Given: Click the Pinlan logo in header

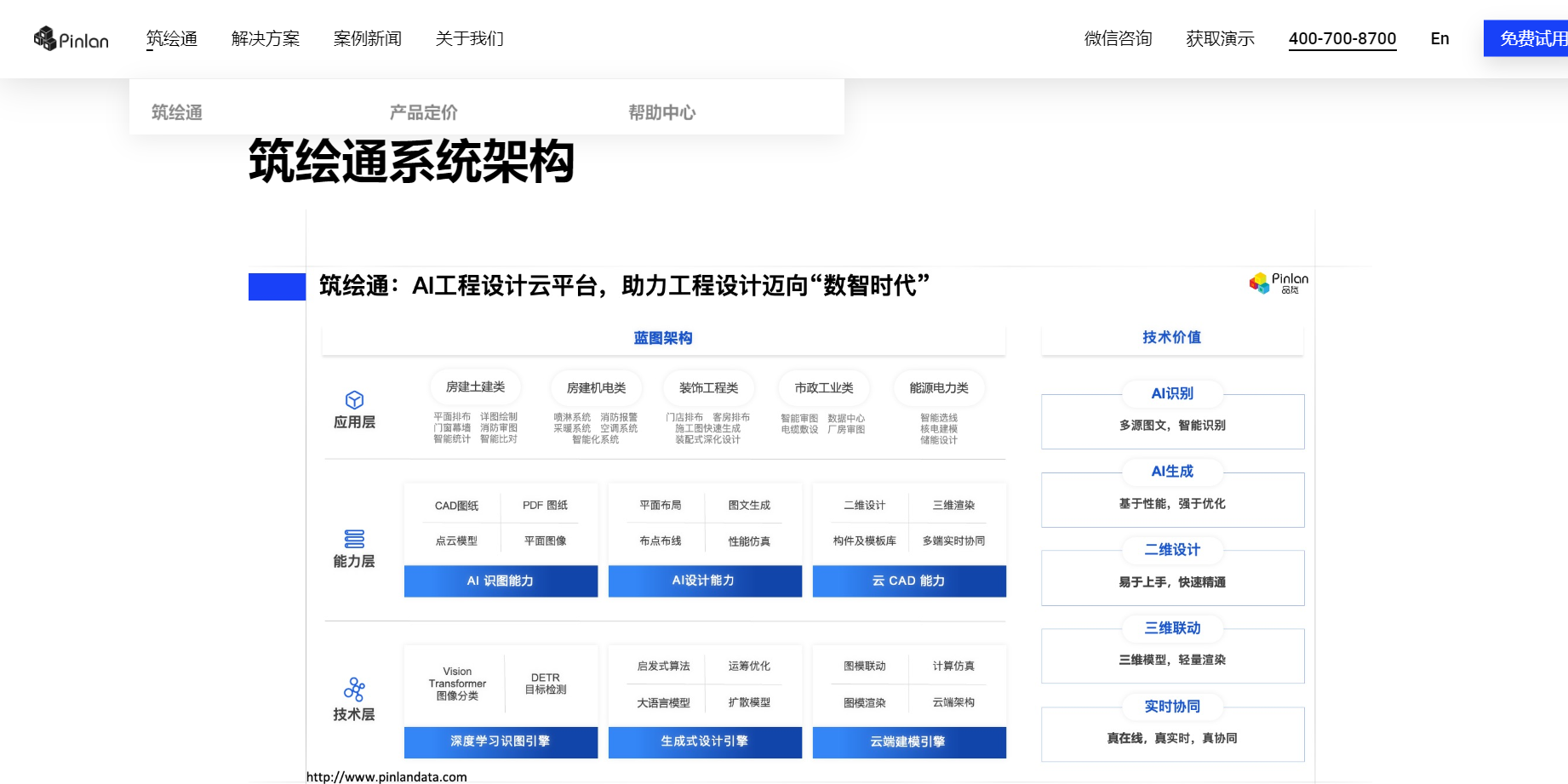Looking at the screenshot, I should (x=72, y=39).
